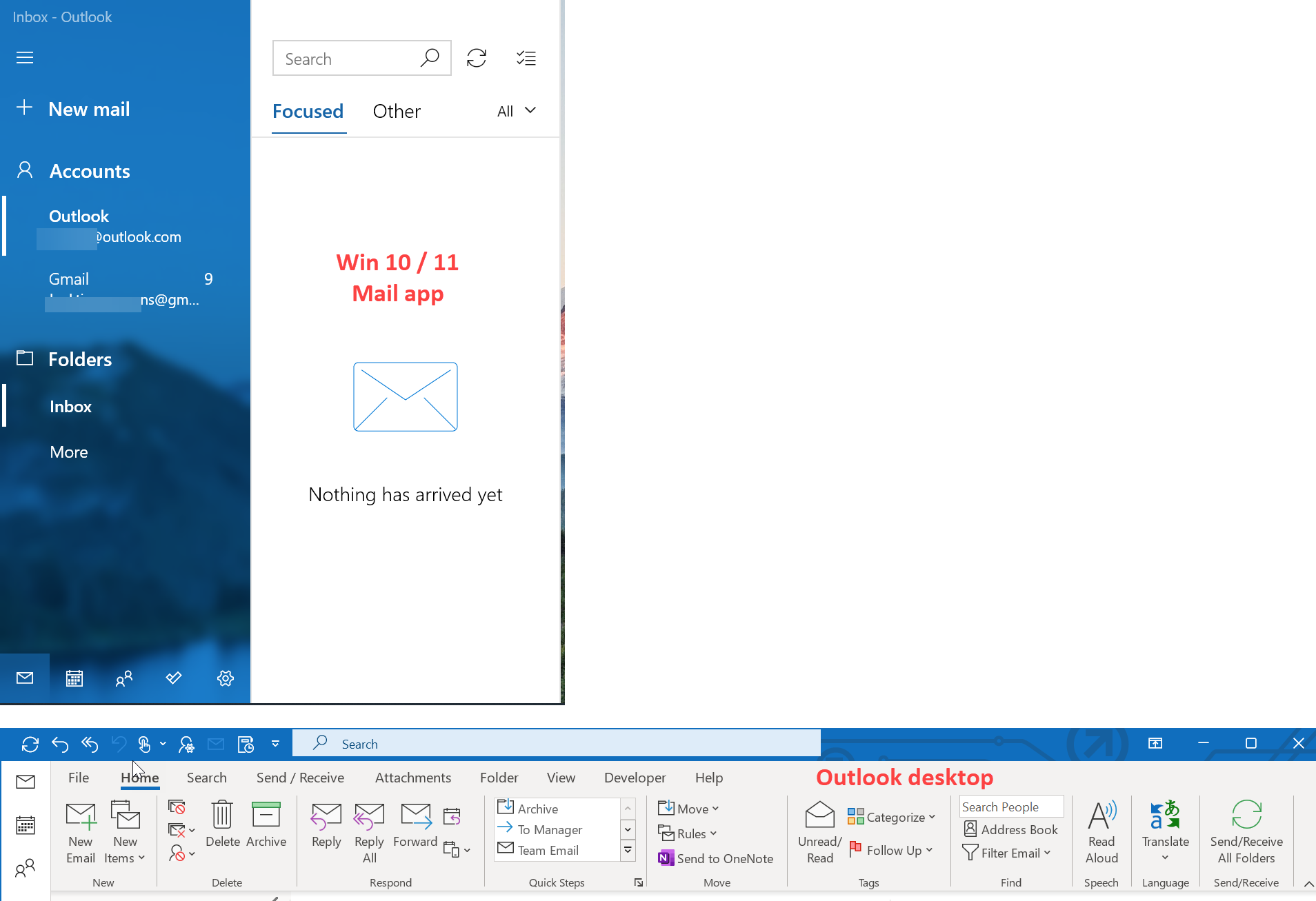
Task: Open the Send / Receive ribbon tab
Action: pyautogui.click(x=300, y=778)
